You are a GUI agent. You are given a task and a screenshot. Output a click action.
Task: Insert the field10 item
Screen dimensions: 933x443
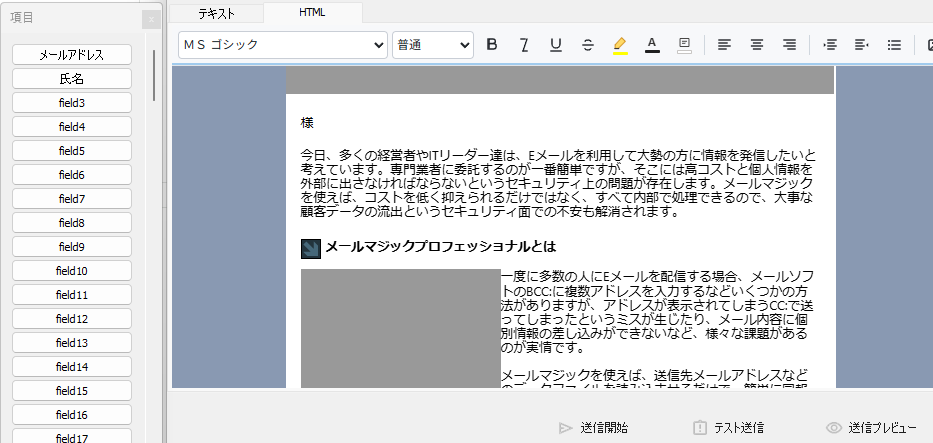[x=71, y=271]
